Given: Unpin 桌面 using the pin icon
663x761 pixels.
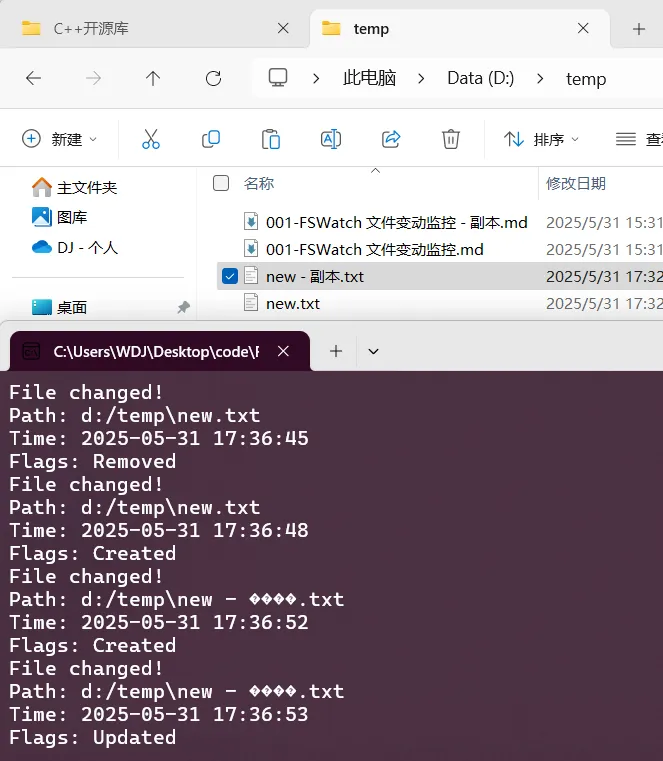Looking at the screenshot, I should [183, 307].
